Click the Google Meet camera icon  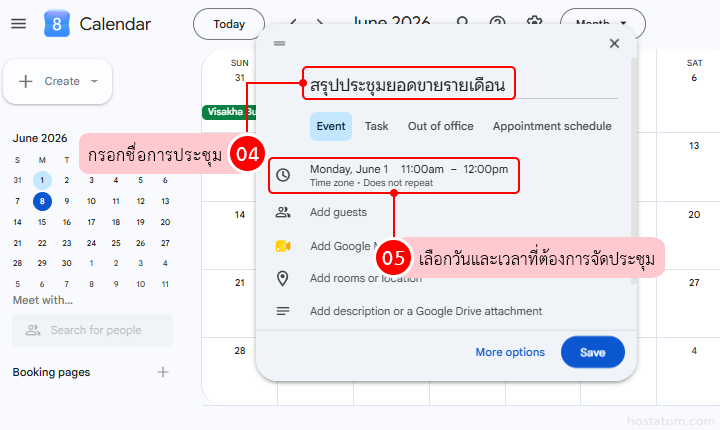[283, 246]
